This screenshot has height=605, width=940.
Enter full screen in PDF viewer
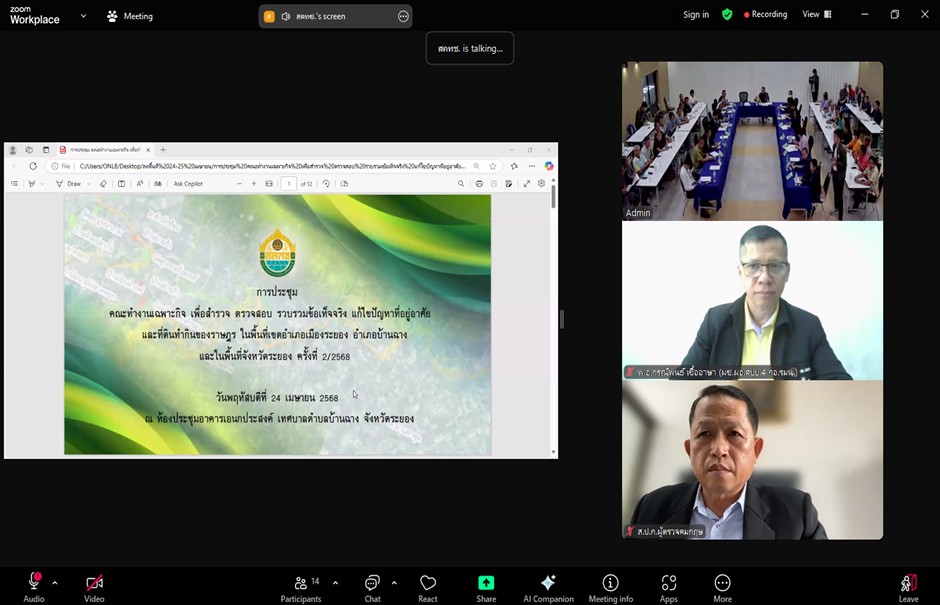526,183
